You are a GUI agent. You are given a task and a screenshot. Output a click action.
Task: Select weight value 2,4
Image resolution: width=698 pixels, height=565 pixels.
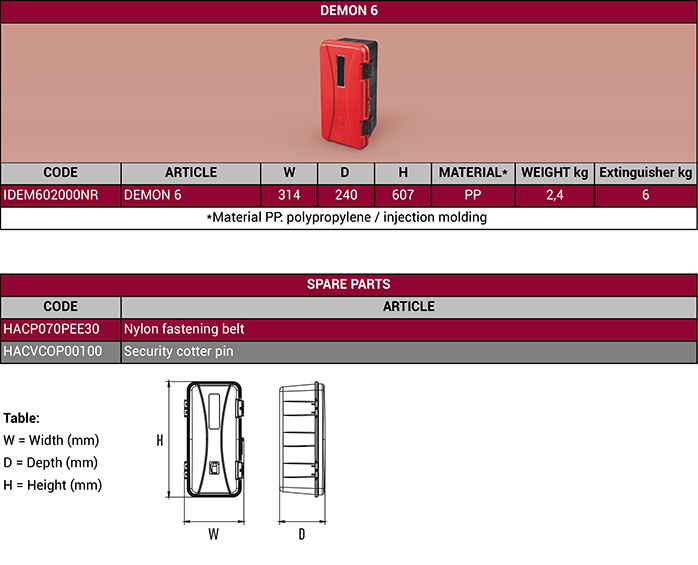pos(555,195)
